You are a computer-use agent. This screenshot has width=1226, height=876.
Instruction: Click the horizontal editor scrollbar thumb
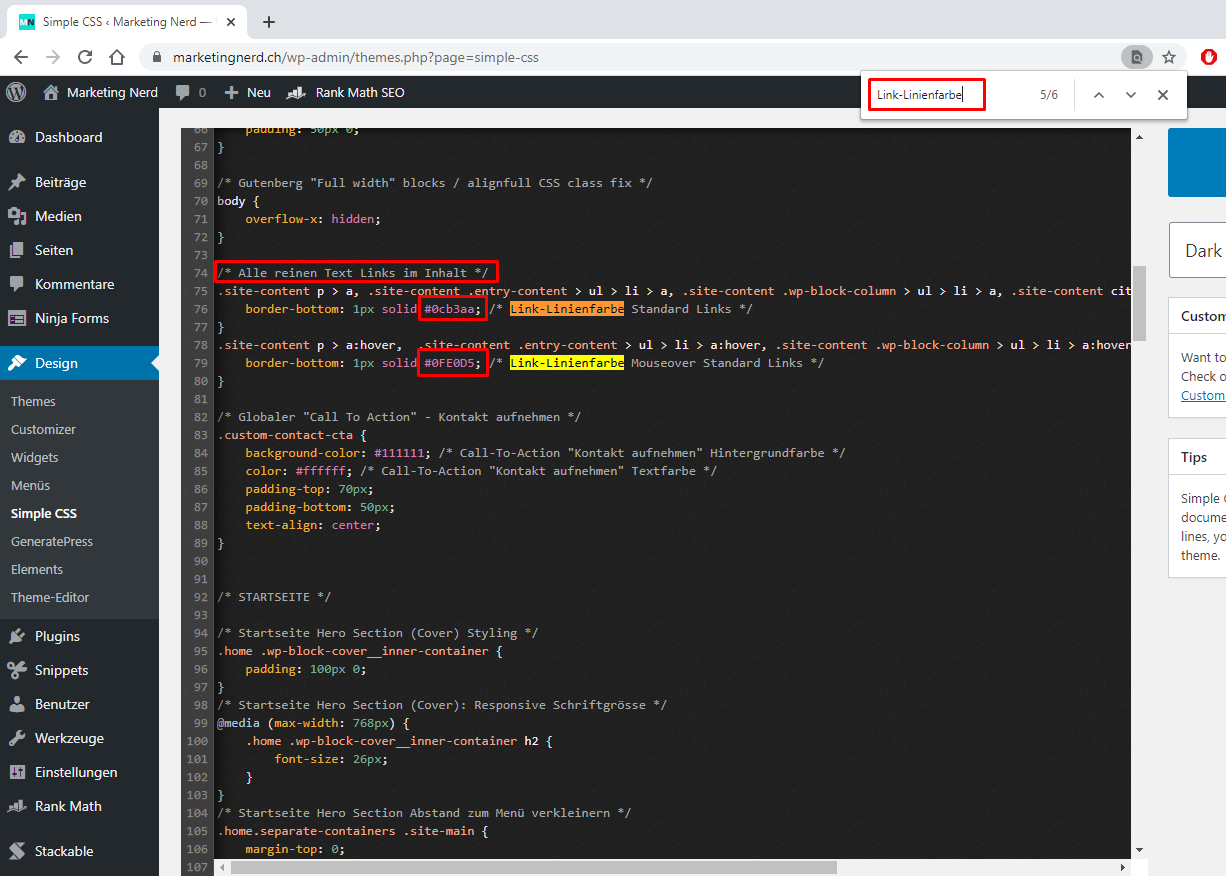533,867
